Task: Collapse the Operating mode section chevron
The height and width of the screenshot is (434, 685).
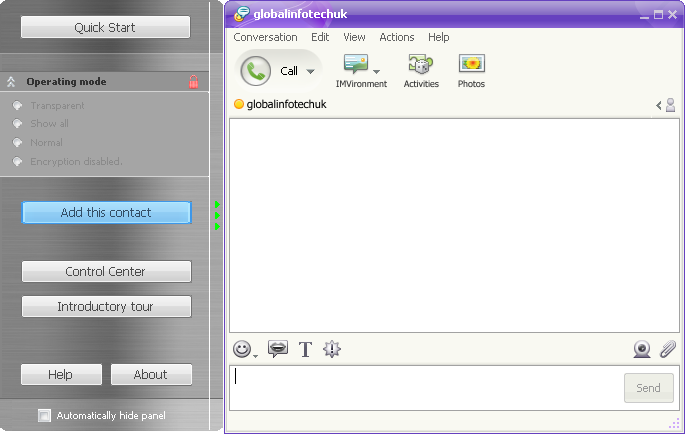Action: [11, 82]
